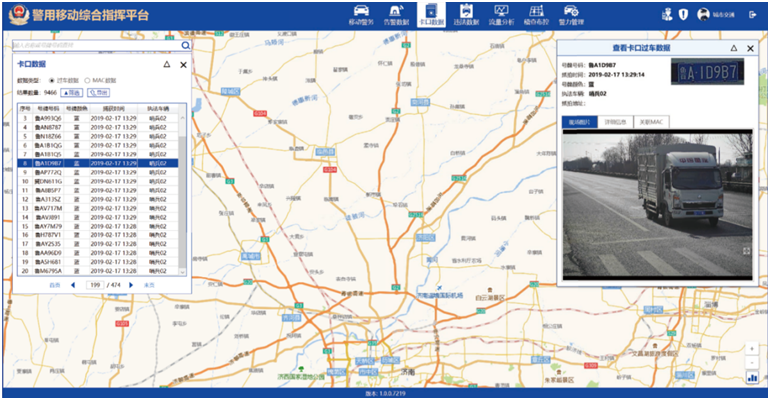Switch to the 详细信息 tab

[615, 122]
